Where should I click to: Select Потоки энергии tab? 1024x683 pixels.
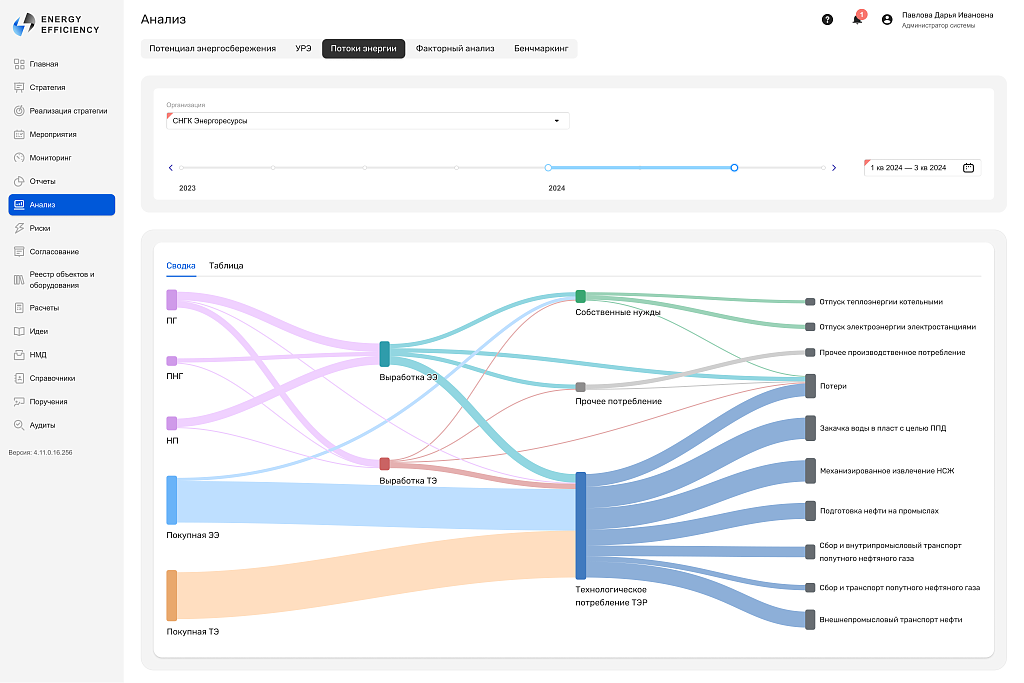point(363,48)
